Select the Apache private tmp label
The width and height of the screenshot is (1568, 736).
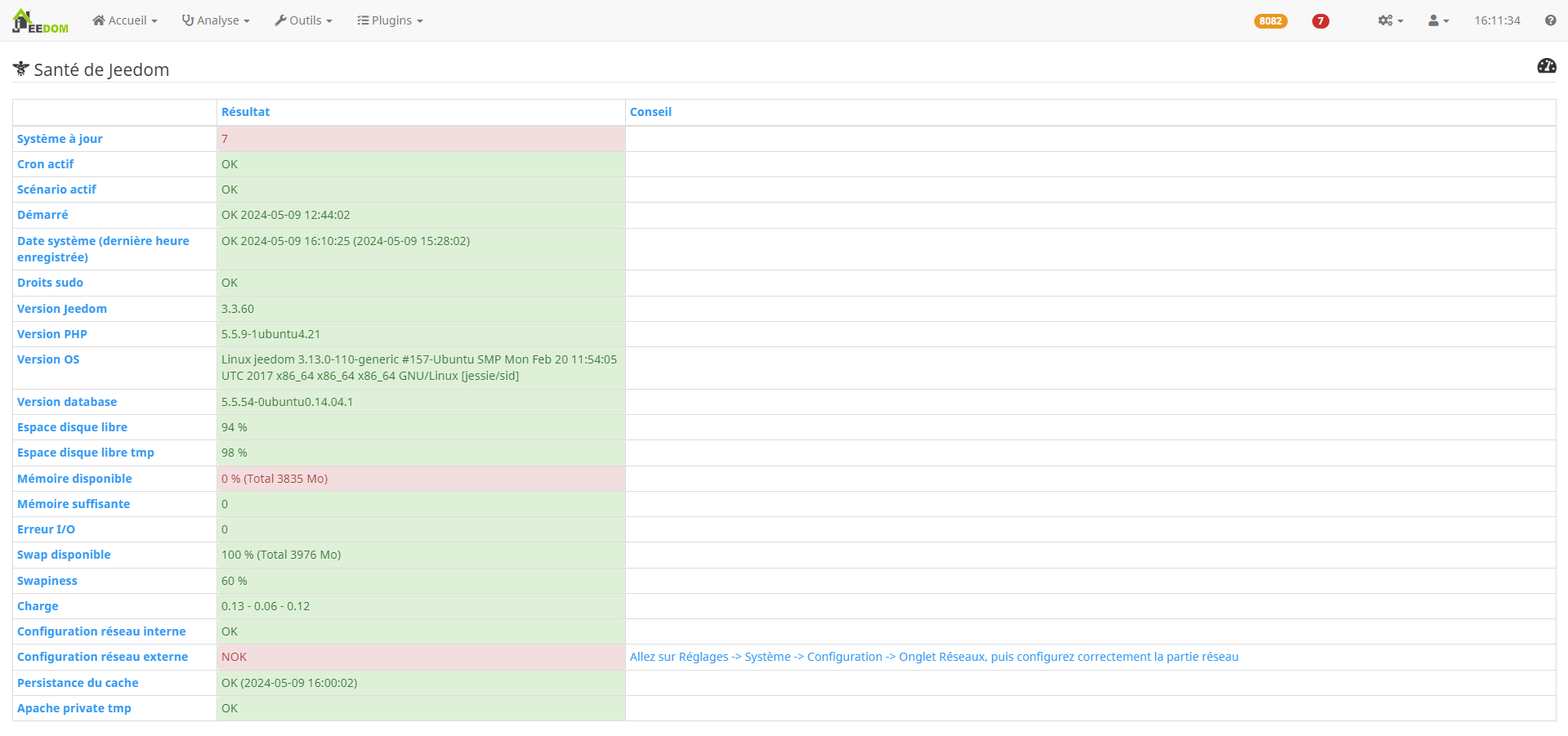[74, 708]
